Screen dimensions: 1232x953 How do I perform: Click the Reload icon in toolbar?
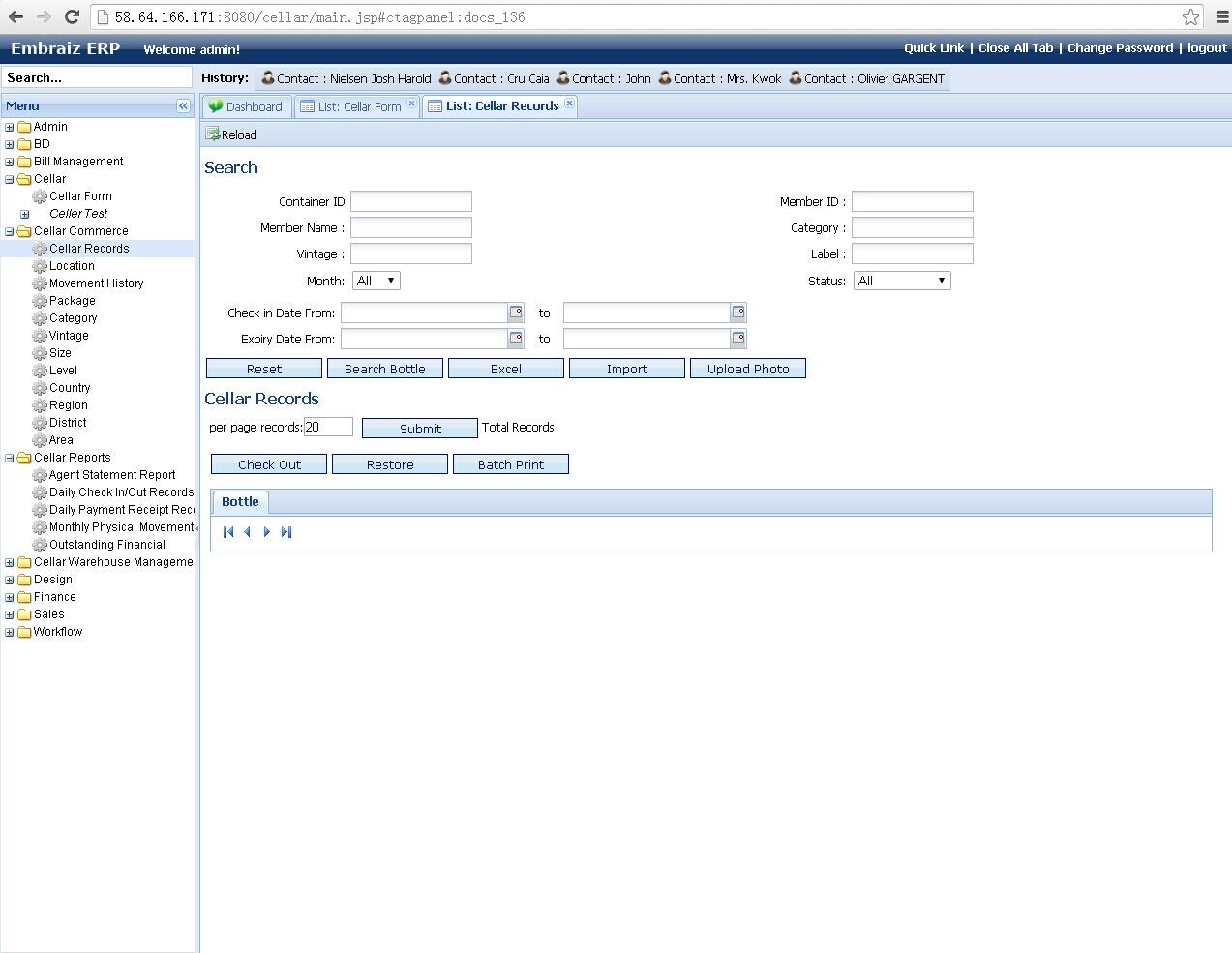click(x=213, y=134)
